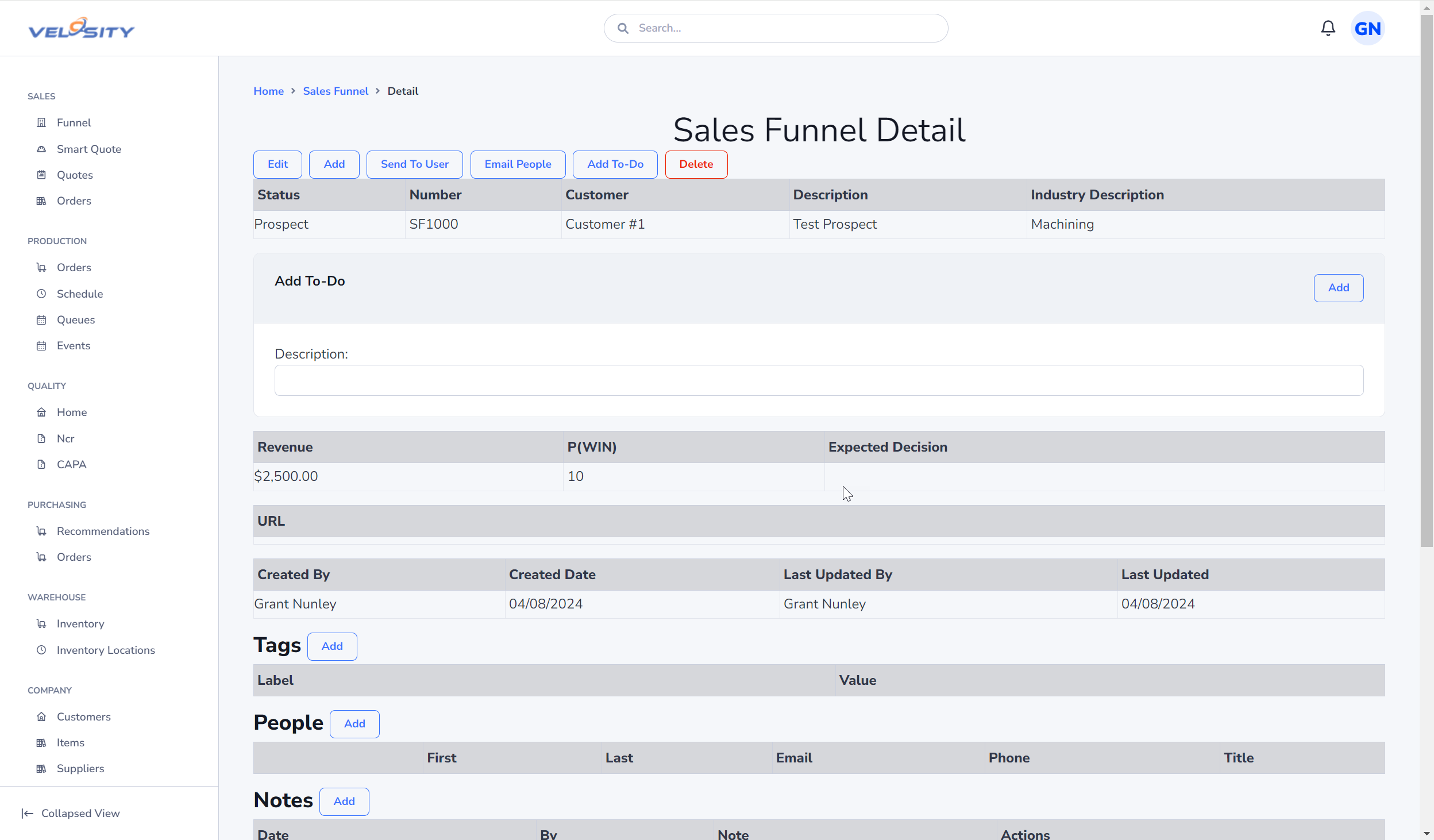Click the Inventory Locations clock icon
This screenshot has height=840, width=1434.
[41, 650]
